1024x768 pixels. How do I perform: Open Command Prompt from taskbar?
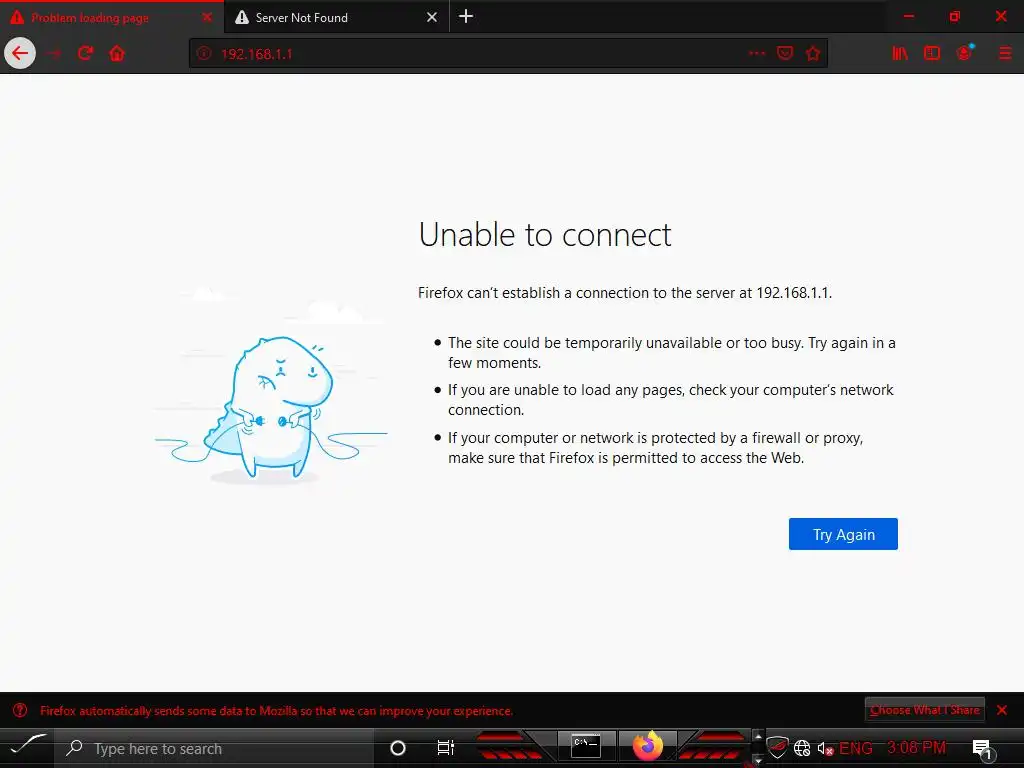[585, 747]
